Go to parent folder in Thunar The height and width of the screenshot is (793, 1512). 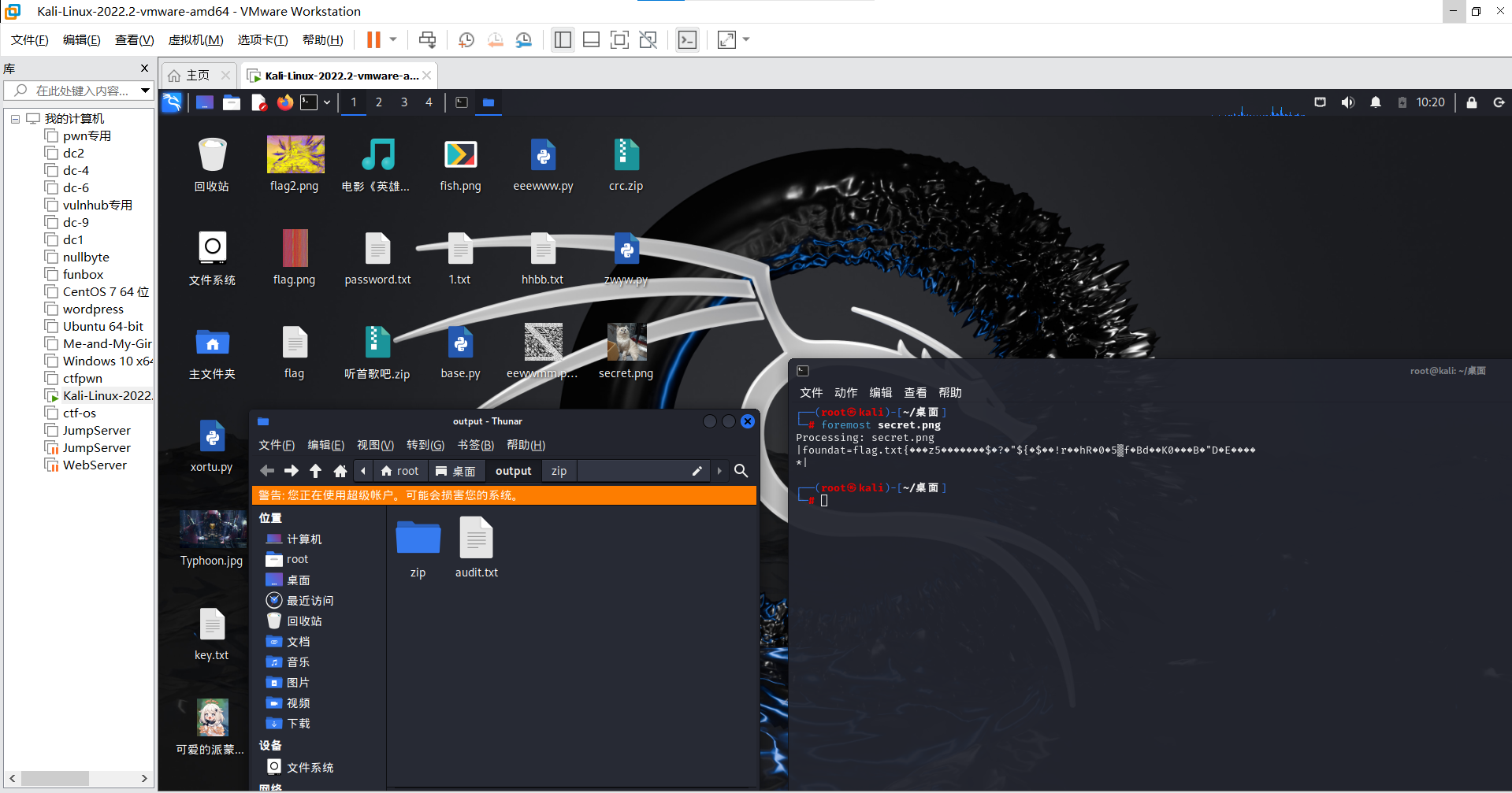(315, 471)
